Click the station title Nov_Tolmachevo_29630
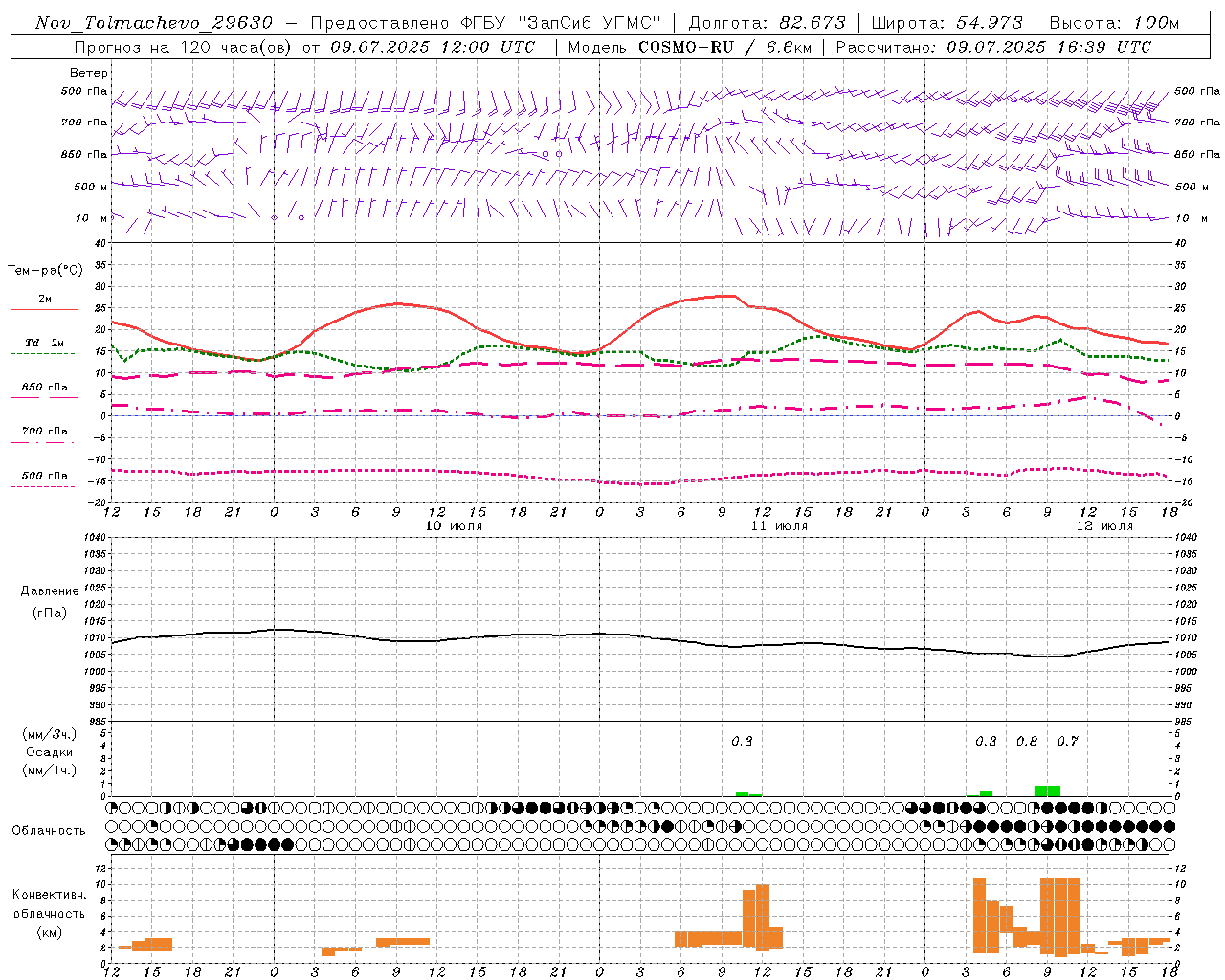This screenshot has height=980, width=1225. (153, 23)
